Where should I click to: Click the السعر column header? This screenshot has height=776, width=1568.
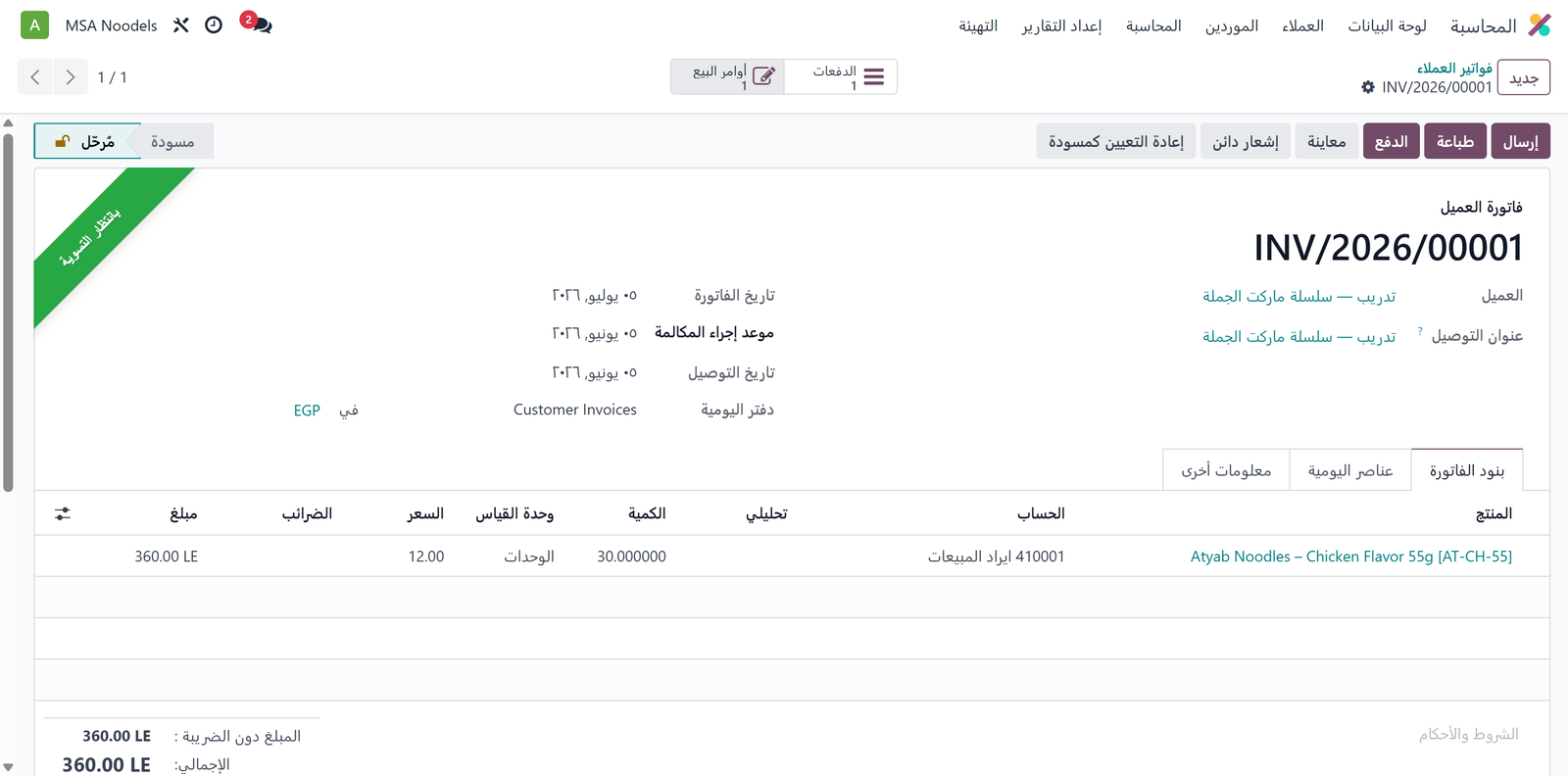(x=425, y=513)
